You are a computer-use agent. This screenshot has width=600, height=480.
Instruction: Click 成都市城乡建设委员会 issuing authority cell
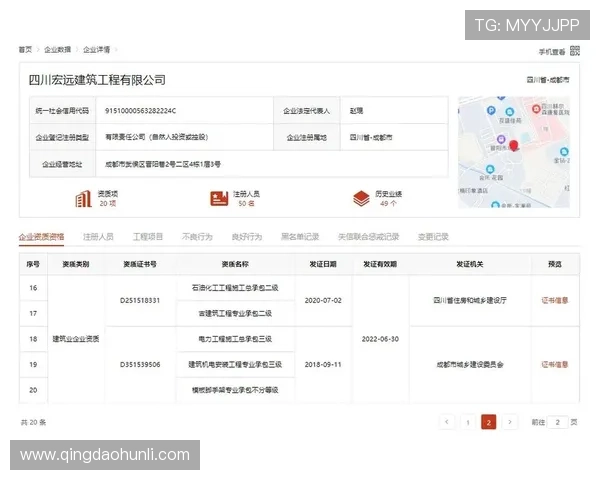click(470, 364)
